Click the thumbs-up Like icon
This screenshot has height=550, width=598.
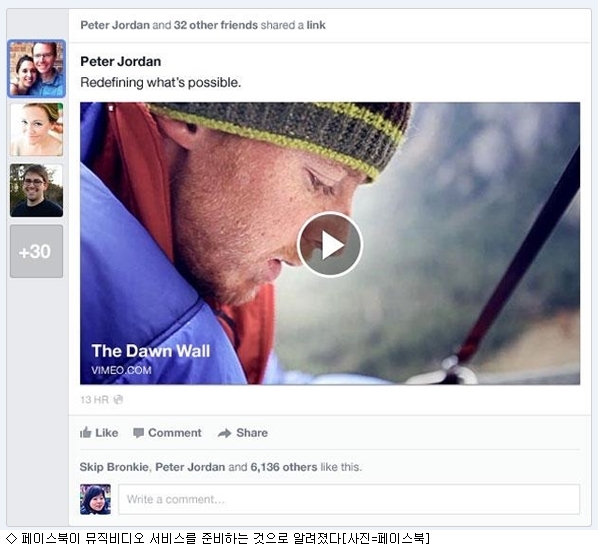coord(86,433)
